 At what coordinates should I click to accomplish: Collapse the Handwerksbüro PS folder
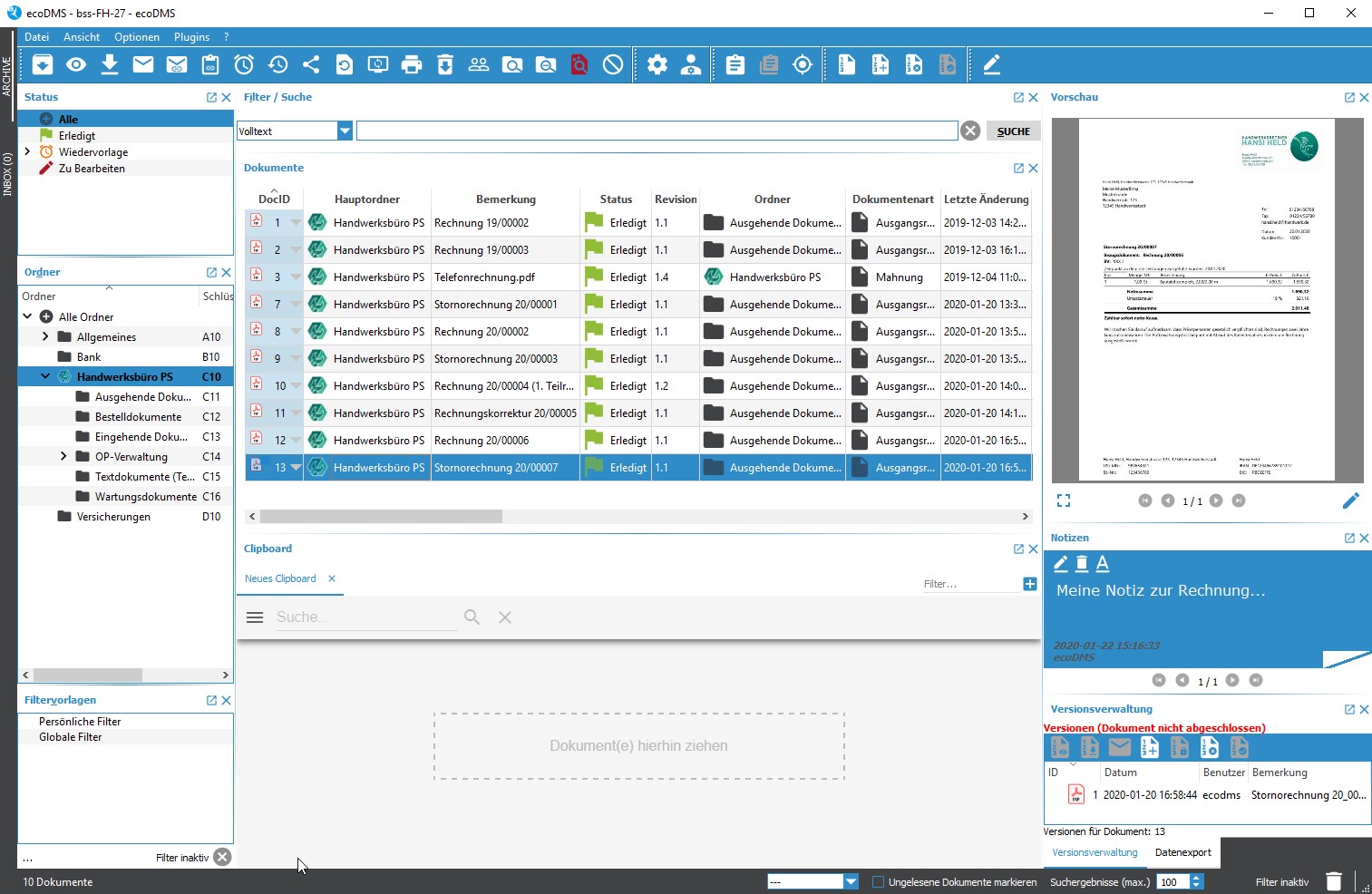coord(45,376)
